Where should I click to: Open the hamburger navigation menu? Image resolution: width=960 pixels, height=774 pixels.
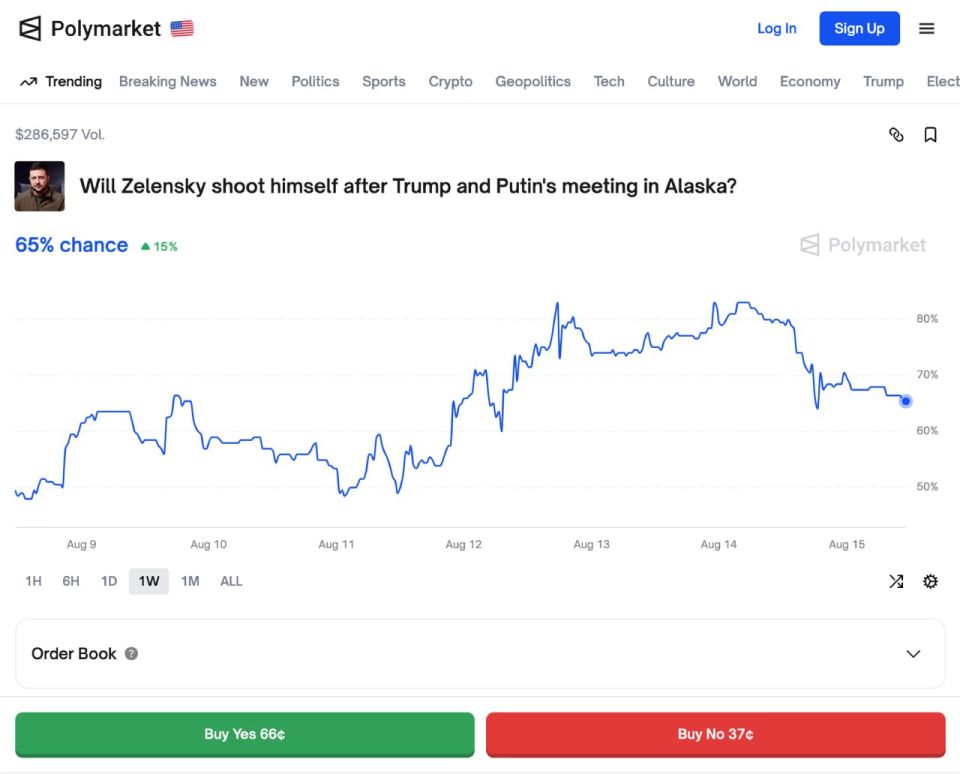pos(926,28)
